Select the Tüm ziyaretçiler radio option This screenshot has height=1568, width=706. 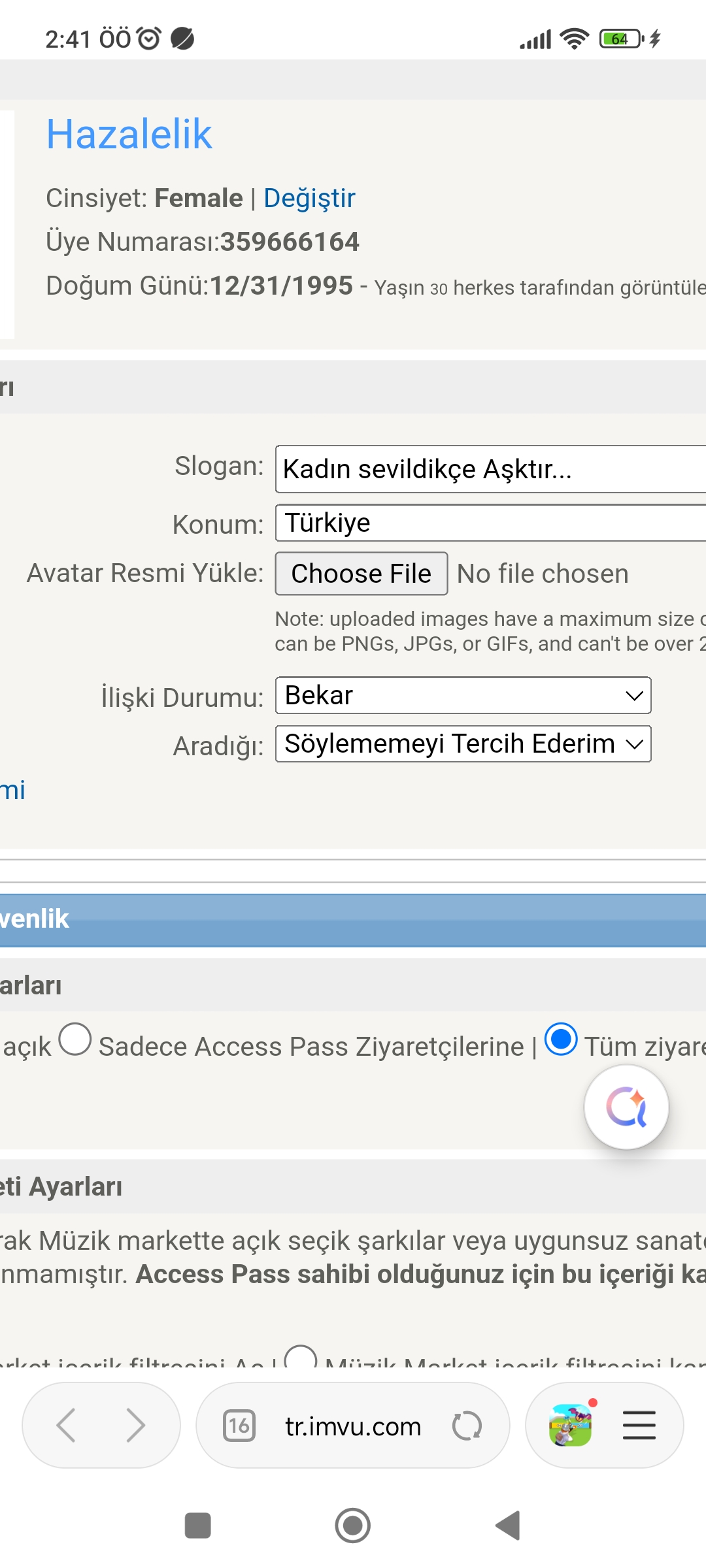click(x=561, y=1039)
